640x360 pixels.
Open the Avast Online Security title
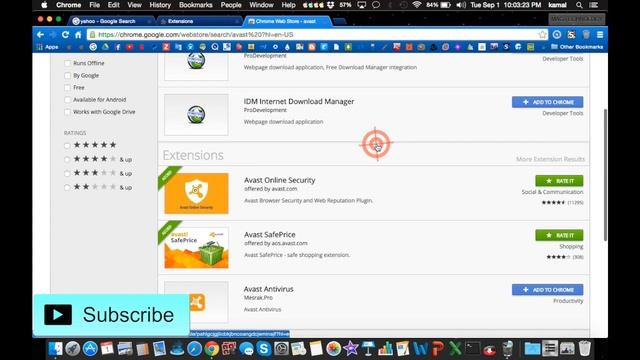tap(280, 180)
